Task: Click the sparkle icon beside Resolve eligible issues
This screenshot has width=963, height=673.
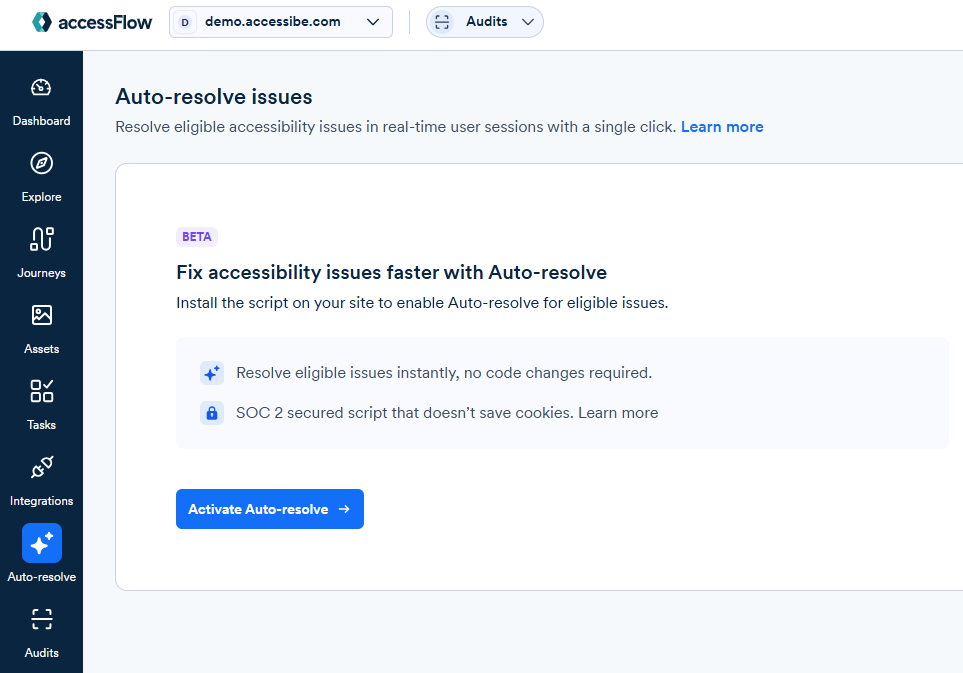Action: pos(212,373)
